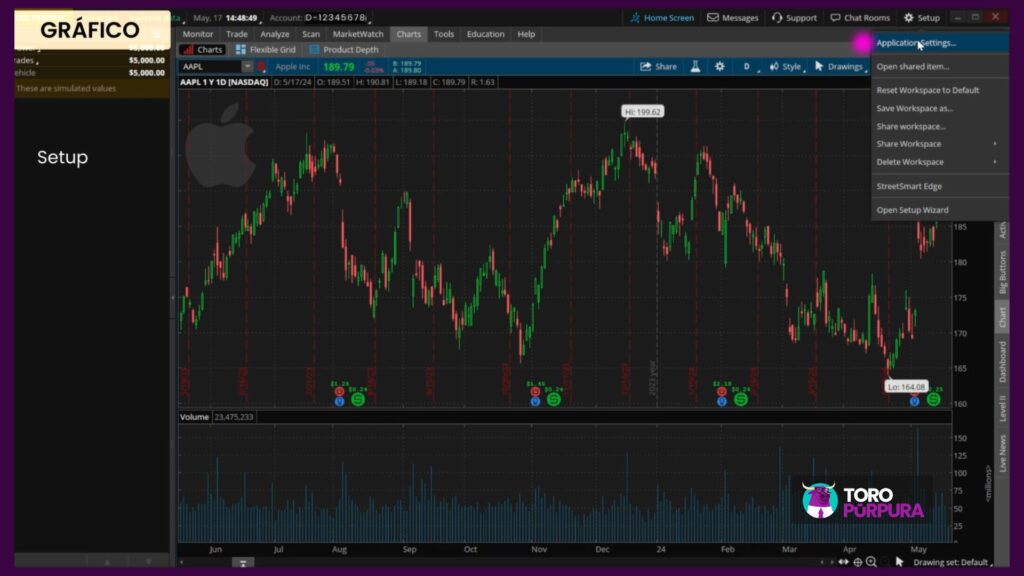Open the Tools tab
Screen dimensions: 1024x576
coord(443,34)
